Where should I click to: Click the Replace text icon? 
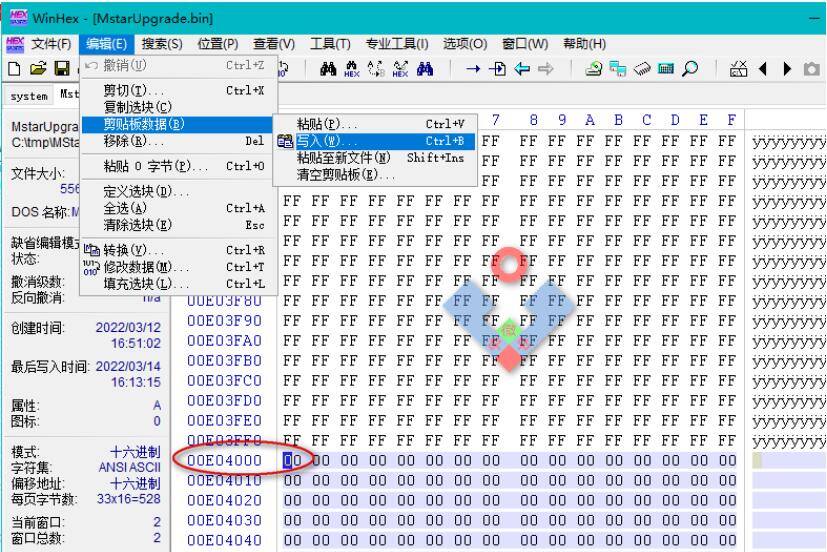pyautogui.click(x=376, y=69)
